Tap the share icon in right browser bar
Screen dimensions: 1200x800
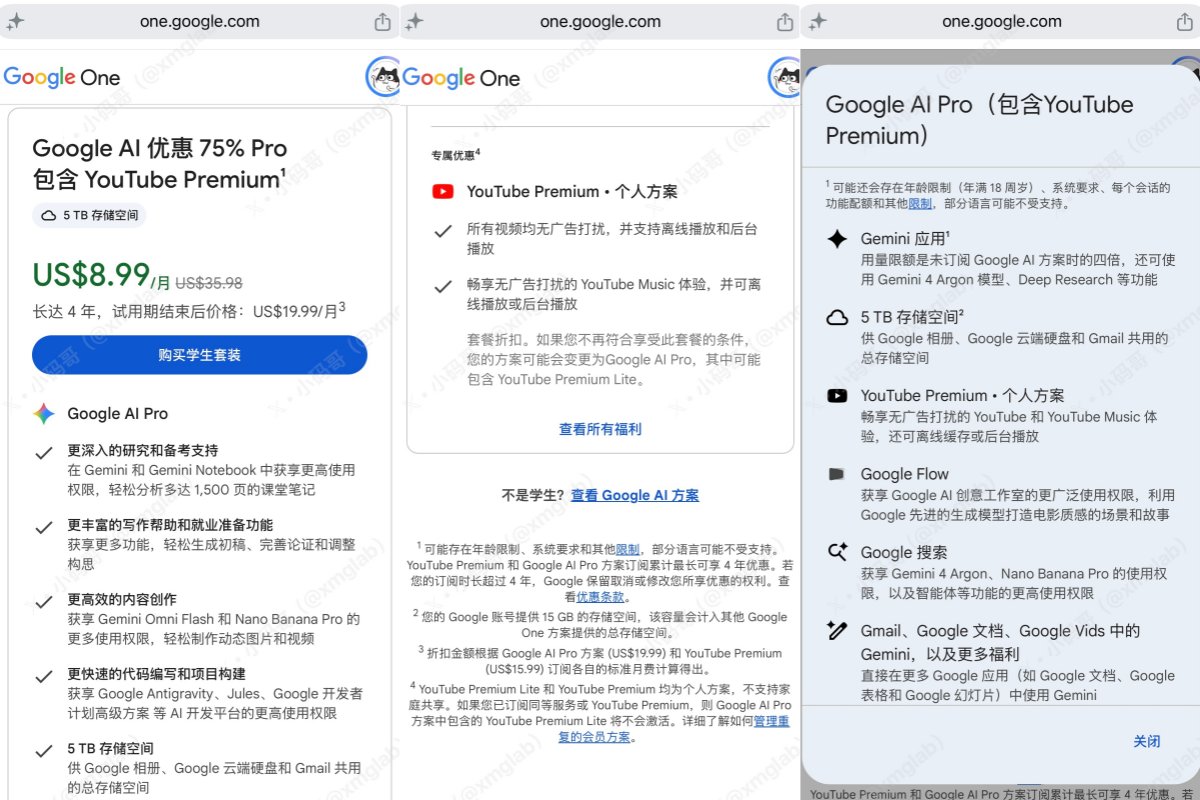click(x=1187, y=22)
